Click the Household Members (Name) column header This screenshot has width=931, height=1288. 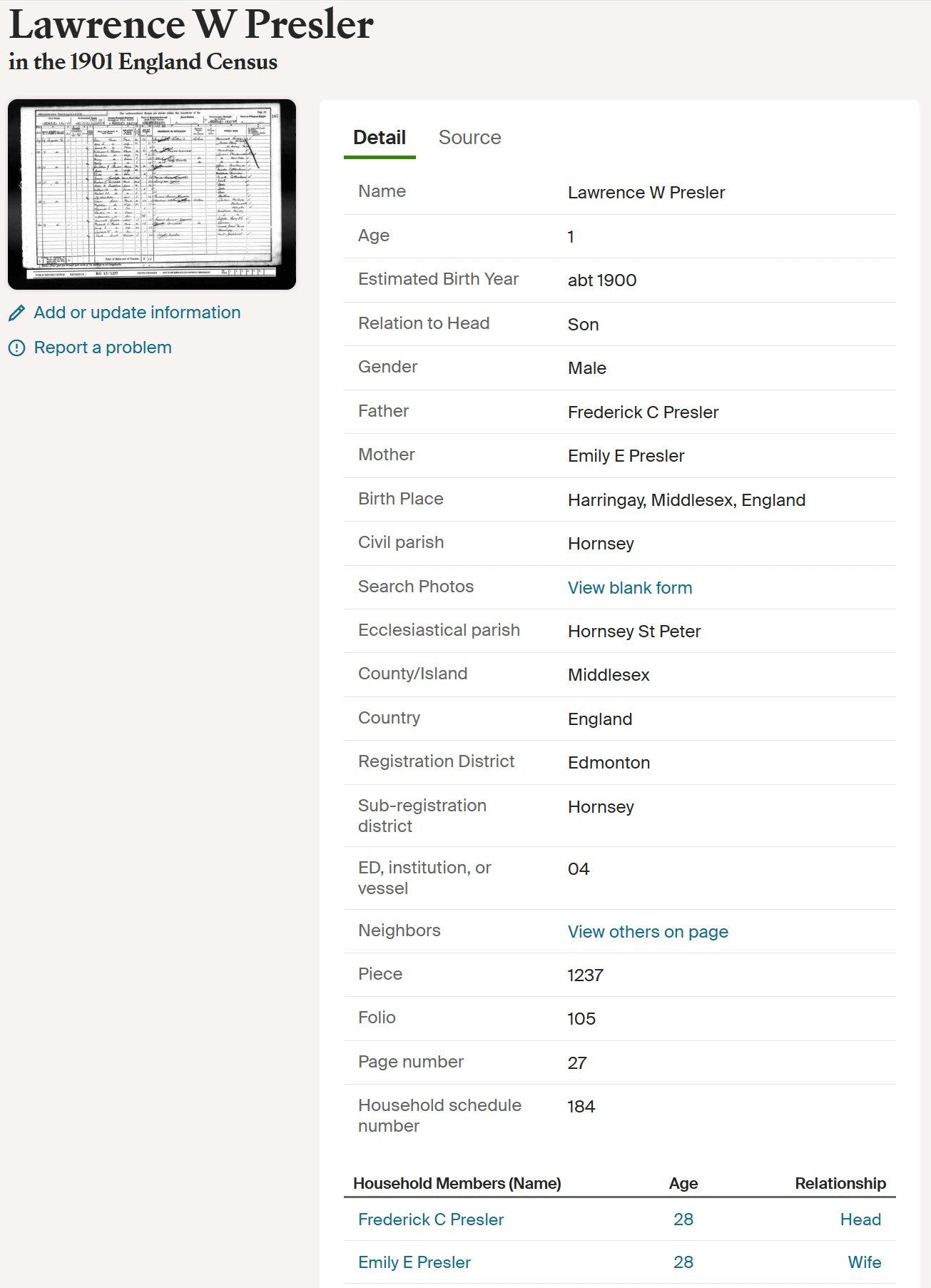click(457, 1183)
